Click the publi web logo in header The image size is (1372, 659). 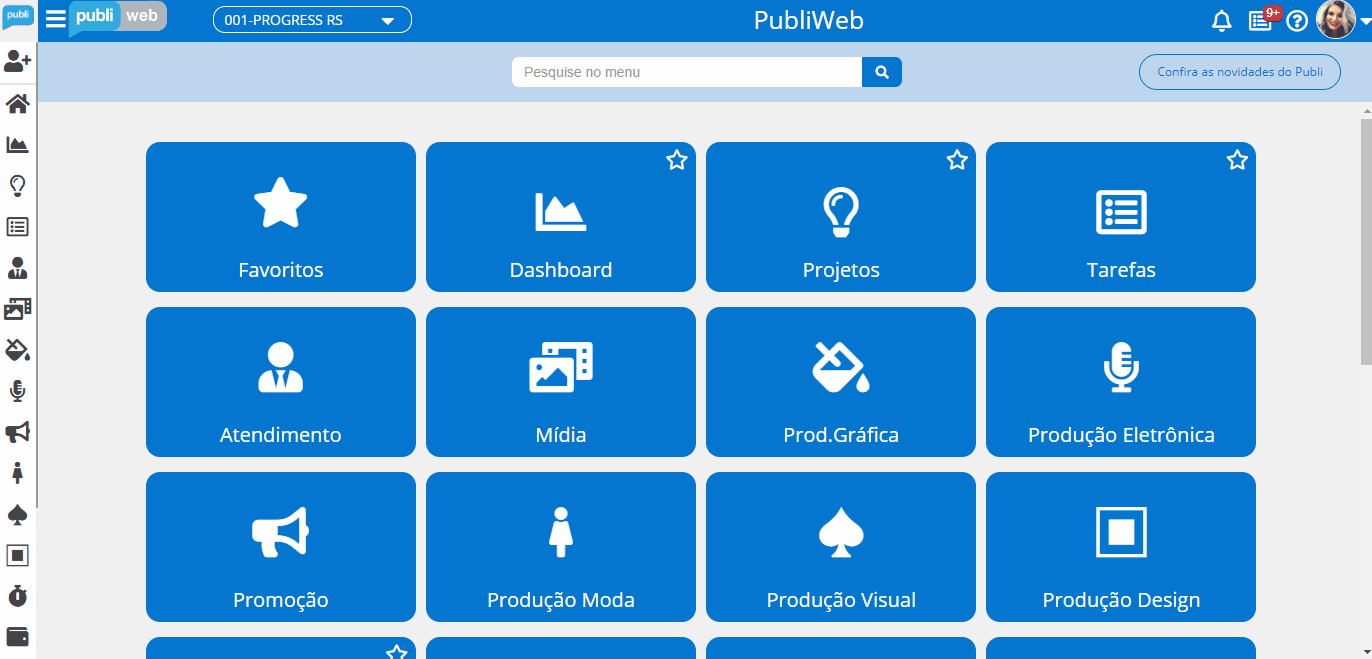pos(118,18)
